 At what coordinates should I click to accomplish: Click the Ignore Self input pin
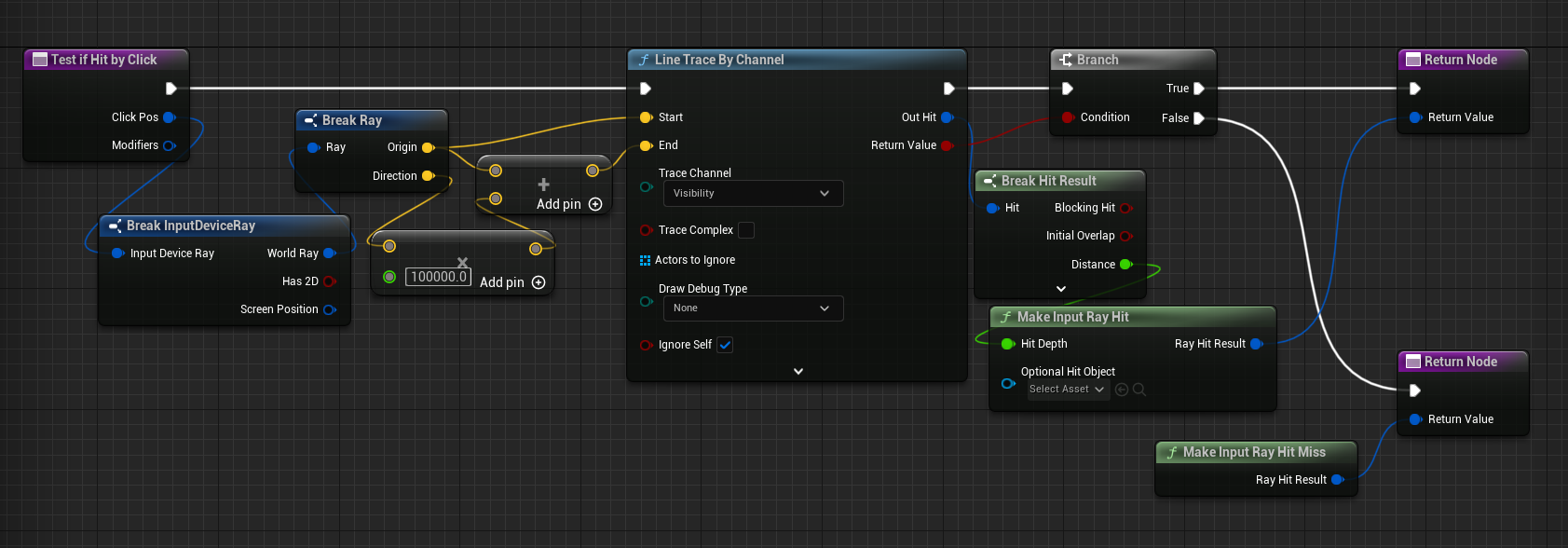tap(646, 345)
